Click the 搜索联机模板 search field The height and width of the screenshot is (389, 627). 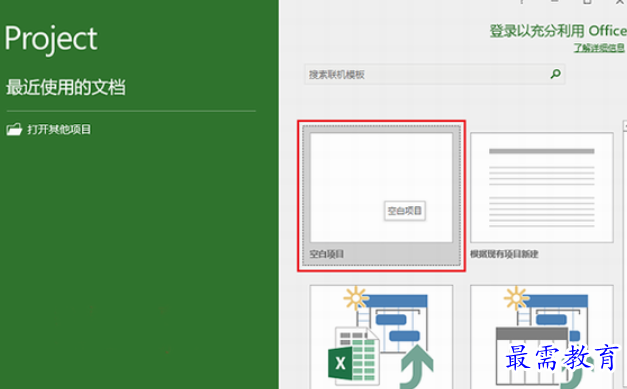pos(434,74)
